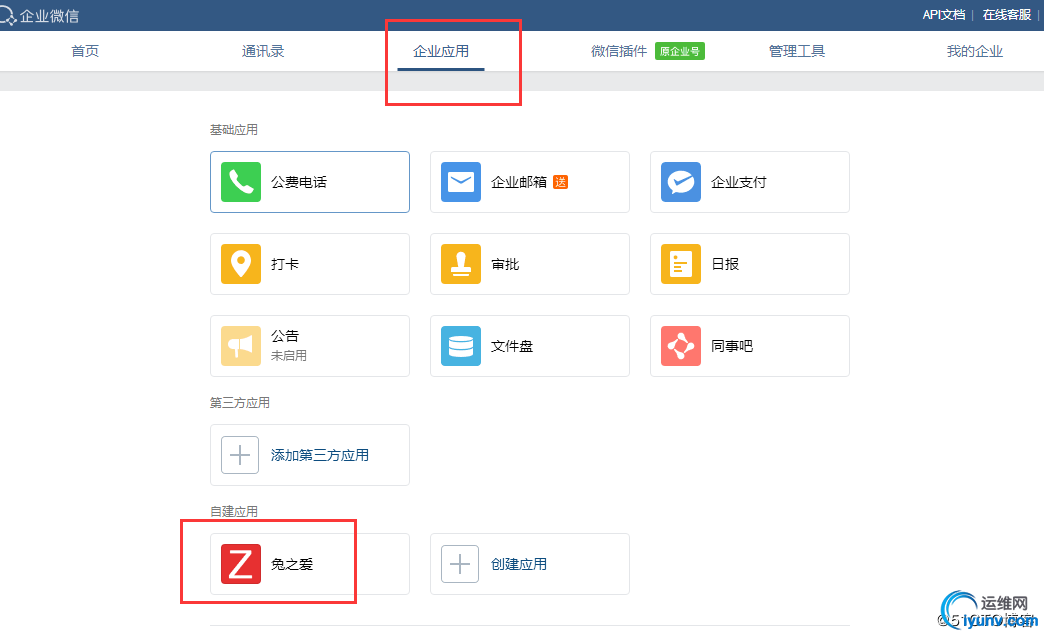This screenshot has width=1044, height=637.
Task: Select the 管理工具 tab
Action: pyautogui.click(x=797, y=51)
